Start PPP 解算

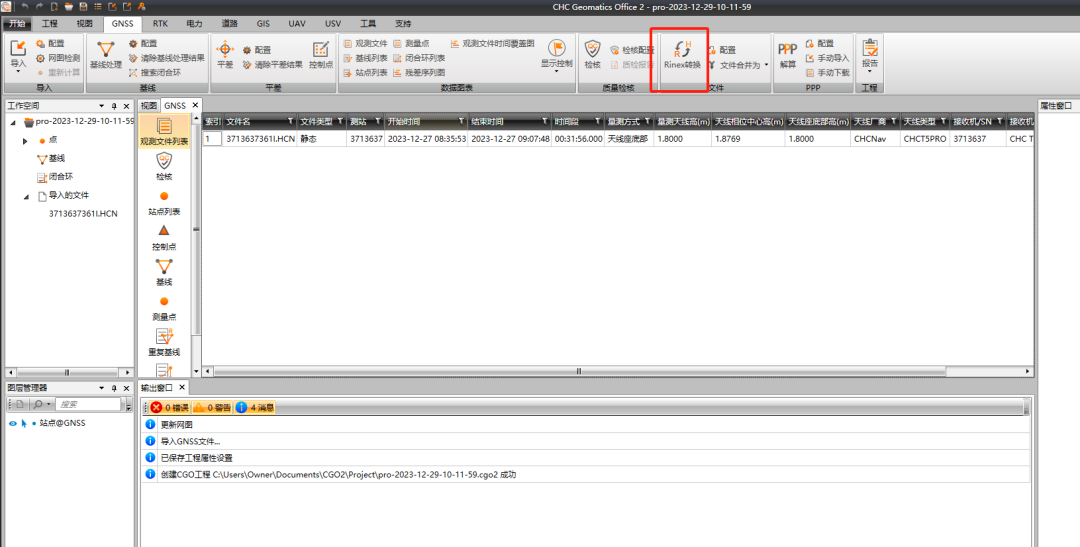point(787,55)
